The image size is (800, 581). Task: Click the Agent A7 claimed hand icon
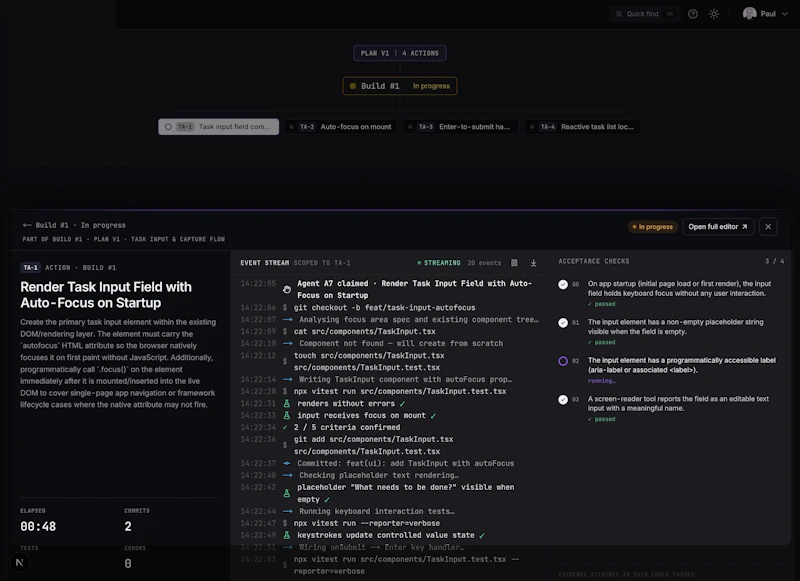287,289
